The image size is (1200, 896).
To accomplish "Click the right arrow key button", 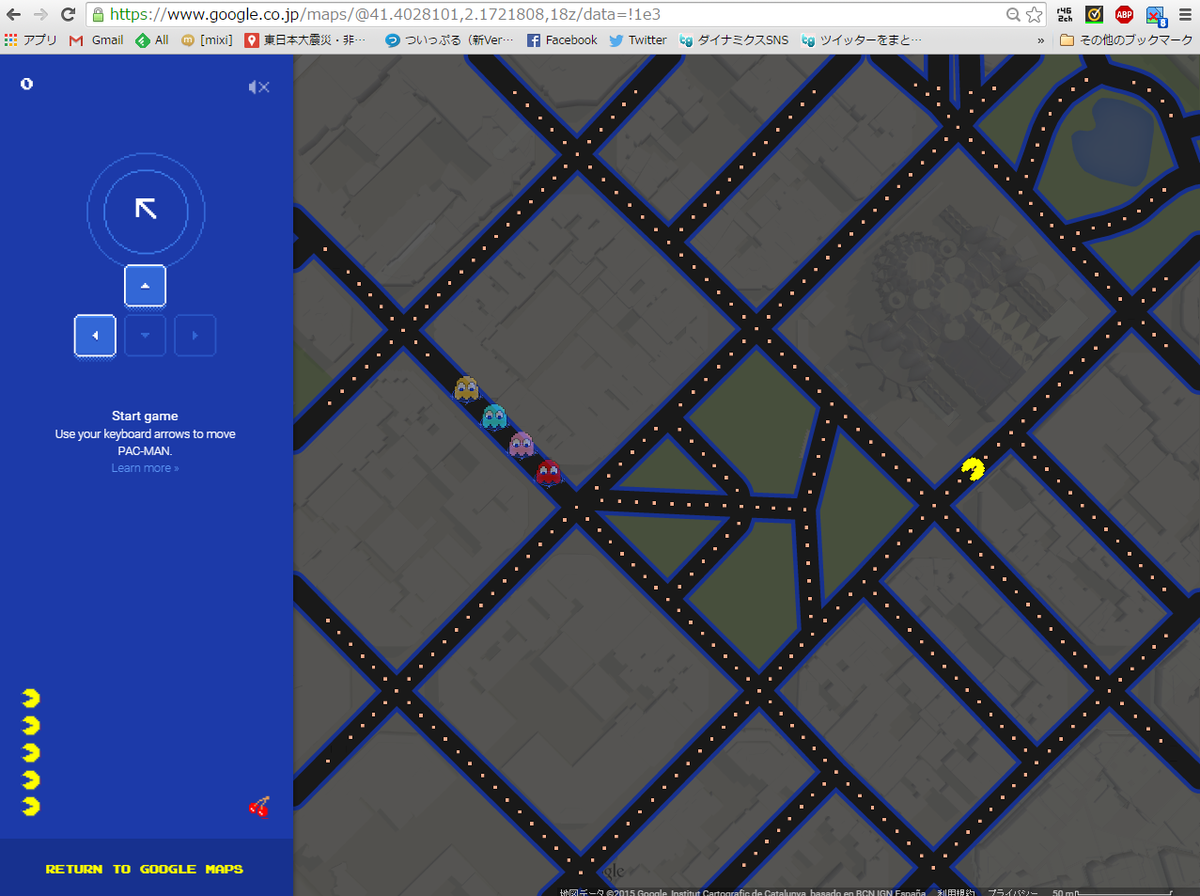I will coord(195,335).
